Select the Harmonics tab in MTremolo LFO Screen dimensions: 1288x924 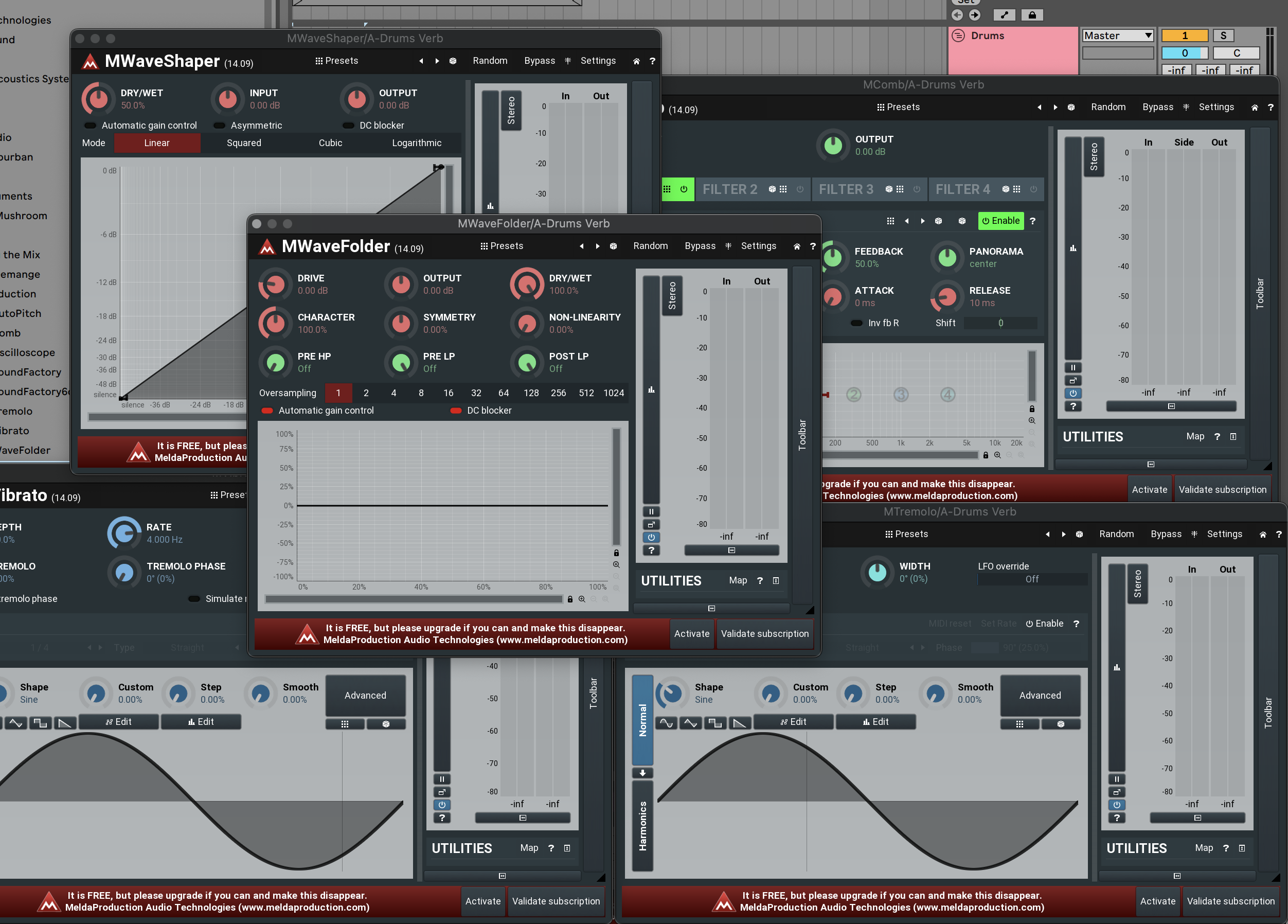[x=643, y=826]
